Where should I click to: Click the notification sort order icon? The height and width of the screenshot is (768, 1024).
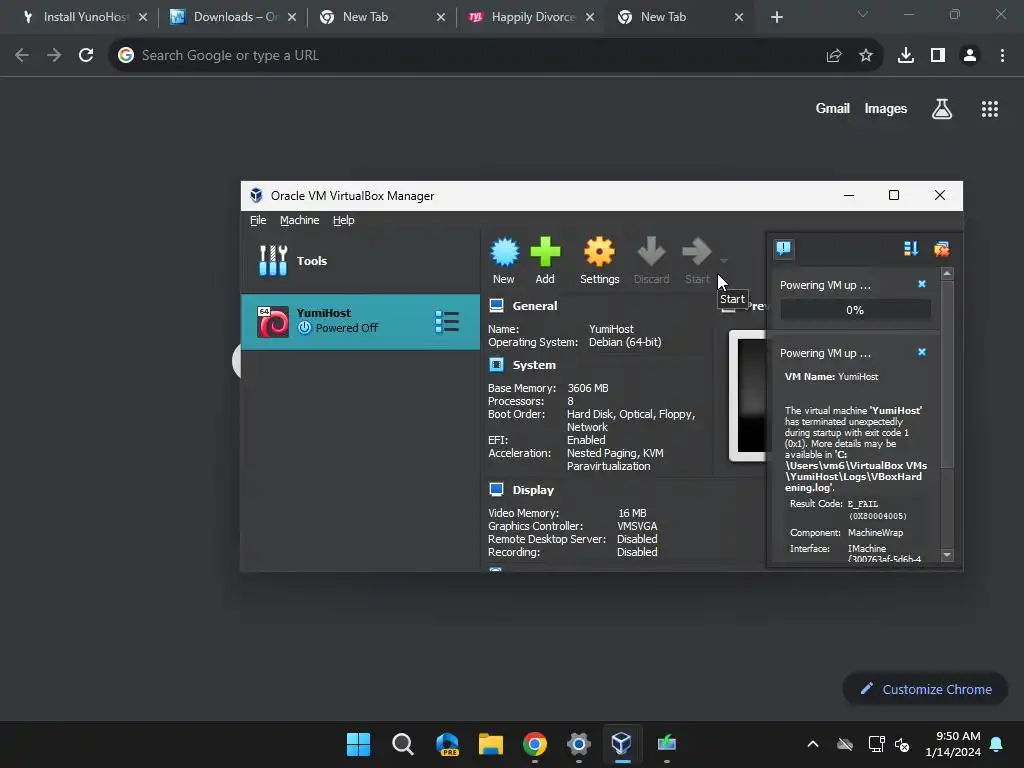(x=910, y=248)
